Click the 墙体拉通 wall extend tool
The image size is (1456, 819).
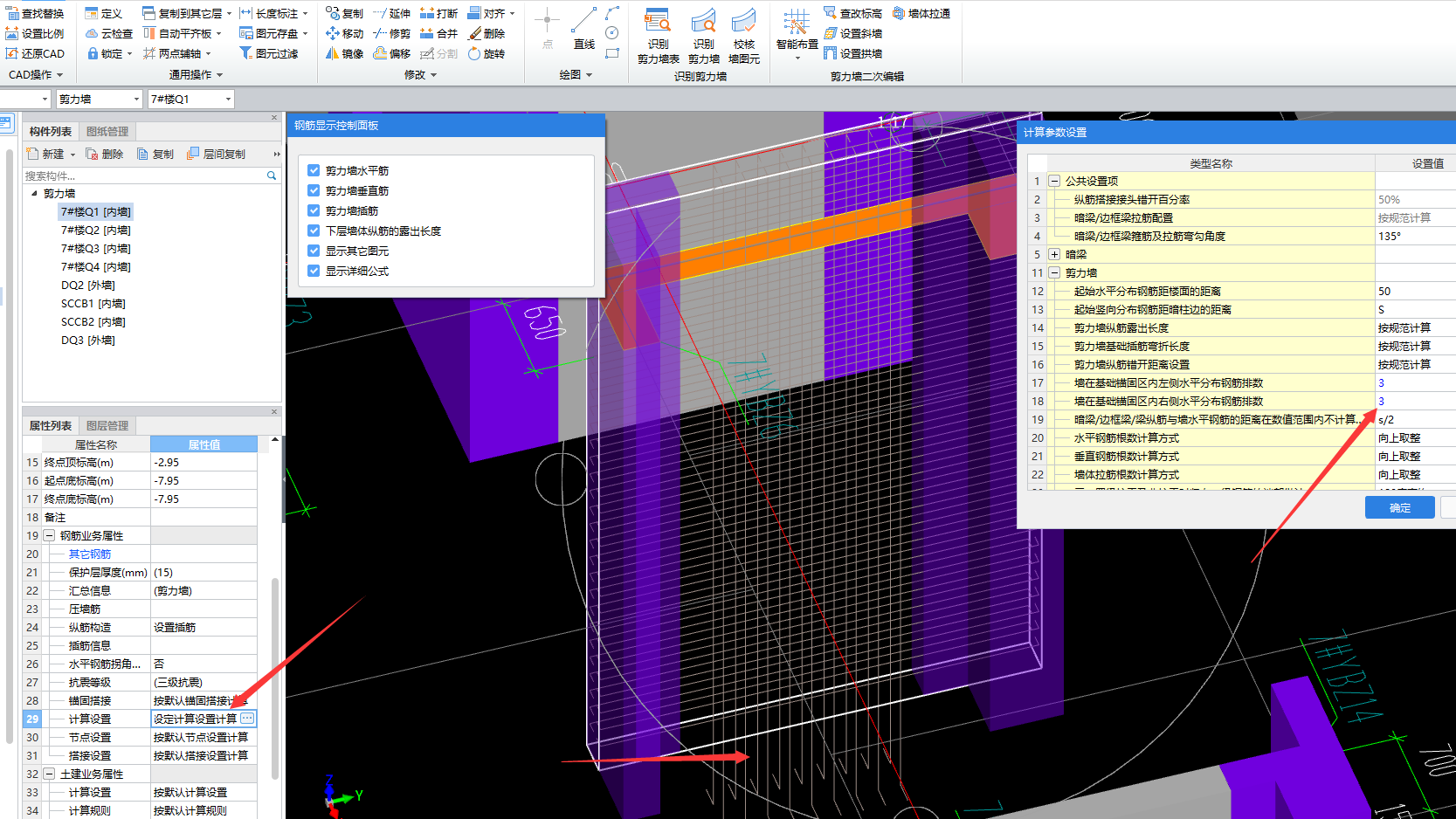(x=921, y=13)
